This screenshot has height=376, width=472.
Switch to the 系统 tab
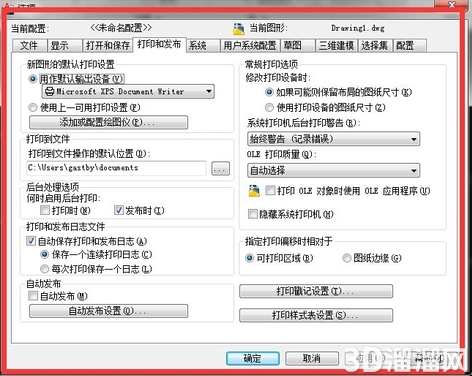[x=203, y=46]
